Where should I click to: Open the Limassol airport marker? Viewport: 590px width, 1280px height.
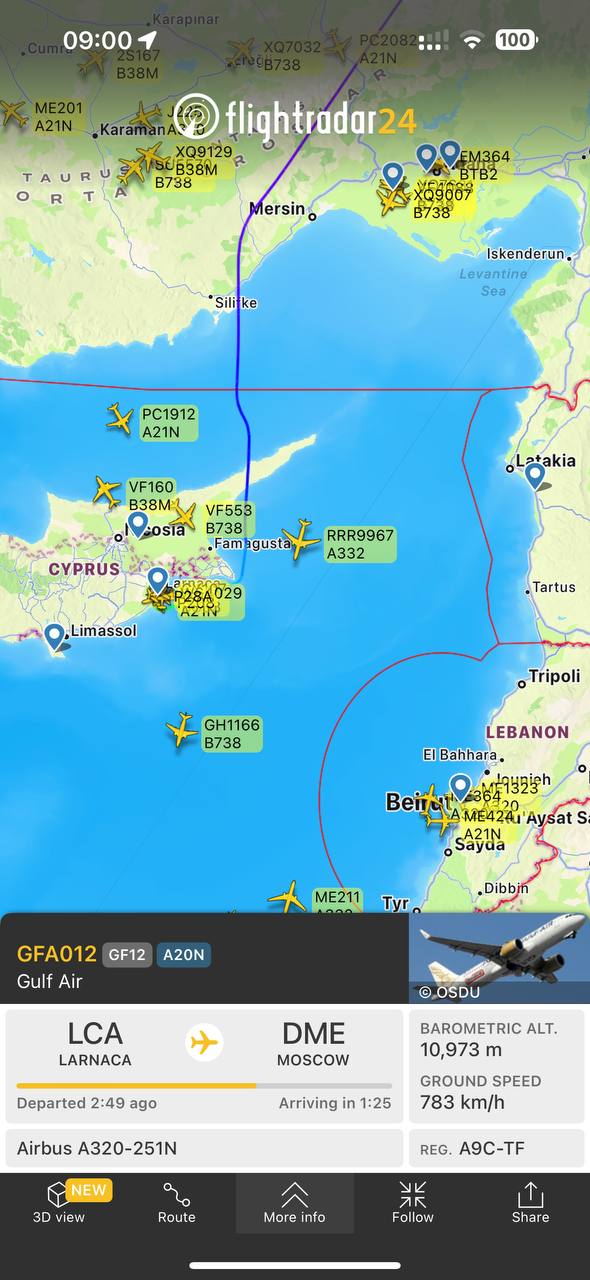point(55,636)
